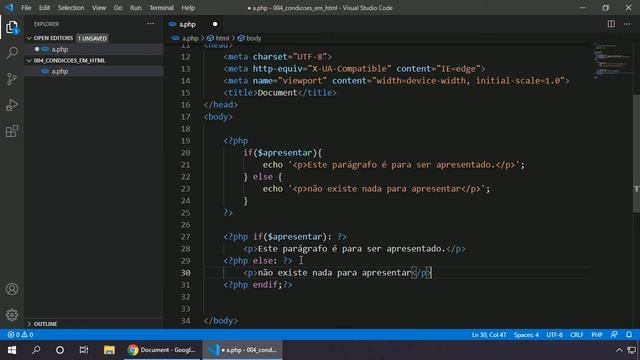The width and height of the screenshot is (640, 360).
Task: Click the errors and warnings status indicator
Action: (20, 335)
